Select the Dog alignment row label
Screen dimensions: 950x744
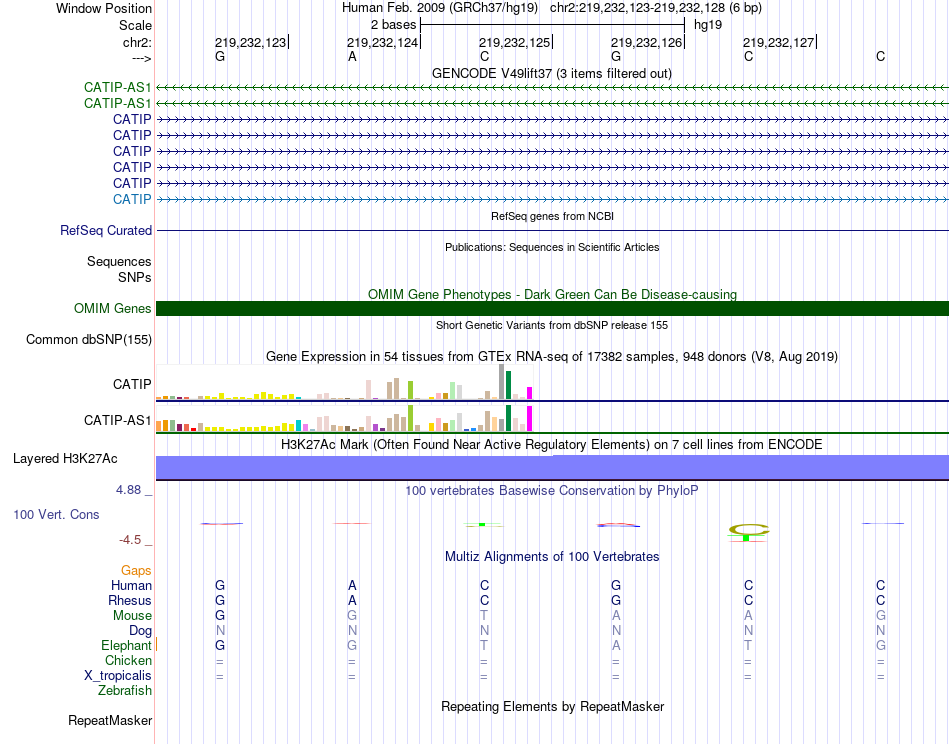pyautogui.click(x=140, y=631)
